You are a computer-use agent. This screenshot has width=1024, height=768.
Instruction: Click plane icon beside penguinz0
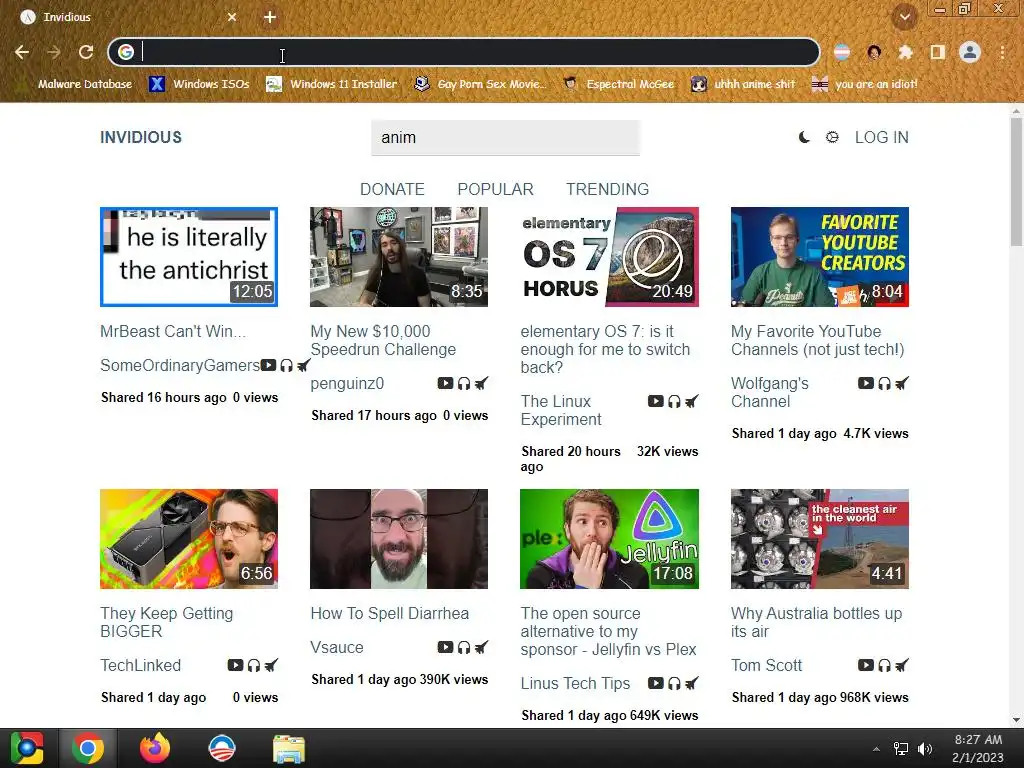481,383
